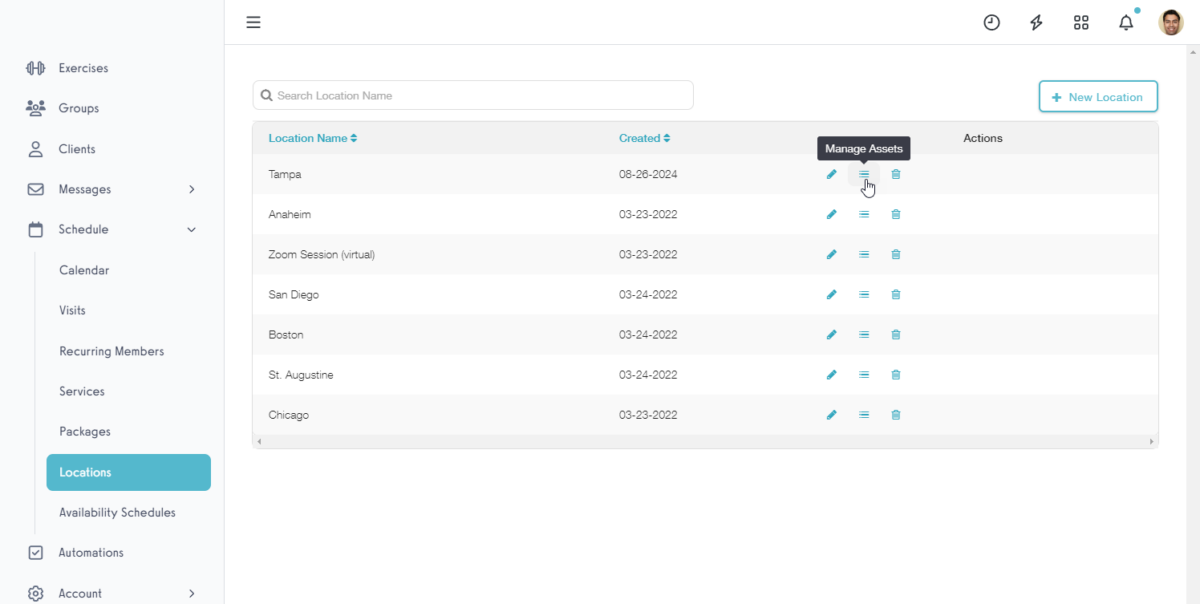
Task: Select Packages in the sidebar
Action: click(84, 431)
